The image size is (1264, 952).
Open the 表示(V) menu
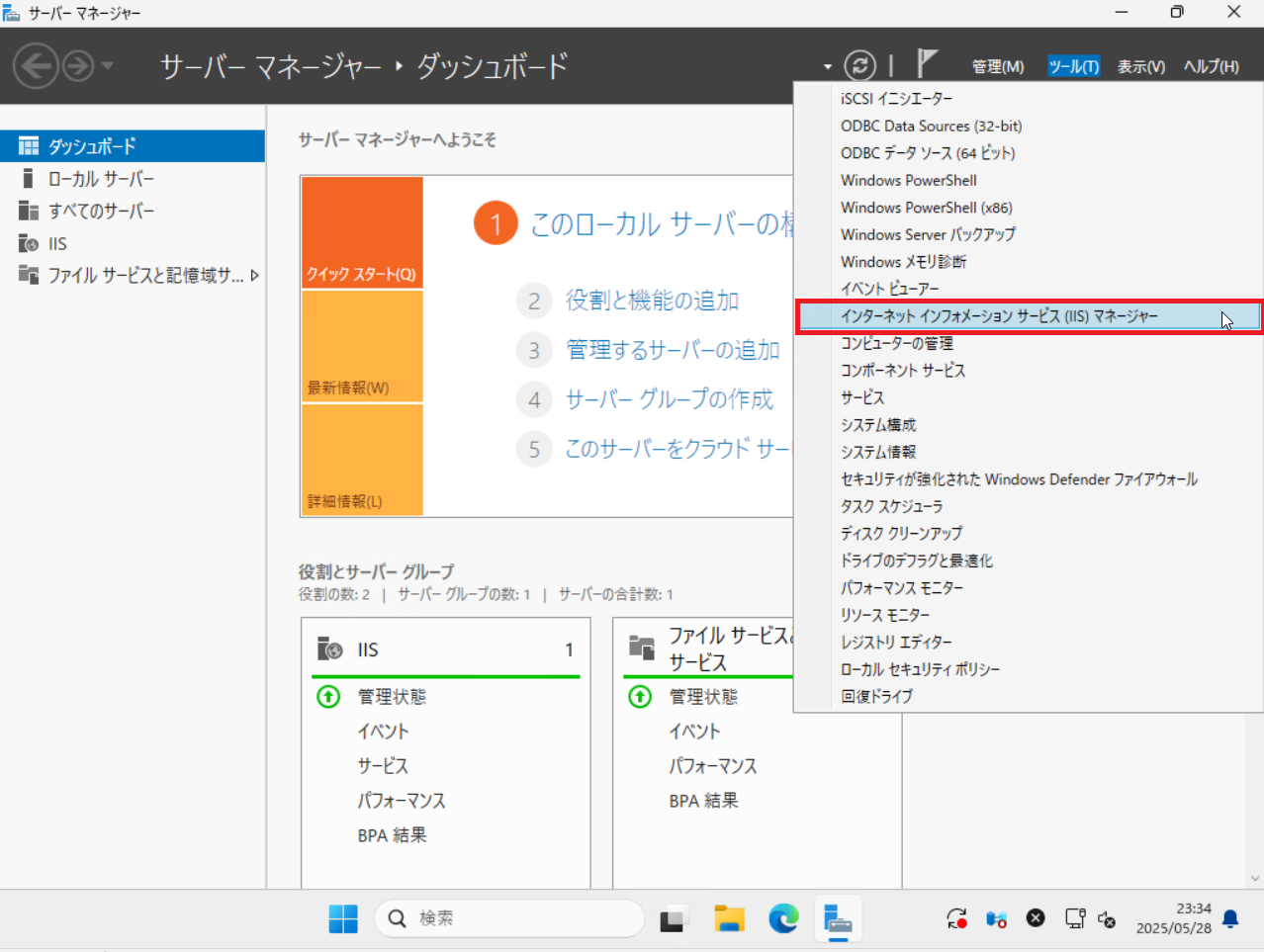click(x=1140, y=66)
